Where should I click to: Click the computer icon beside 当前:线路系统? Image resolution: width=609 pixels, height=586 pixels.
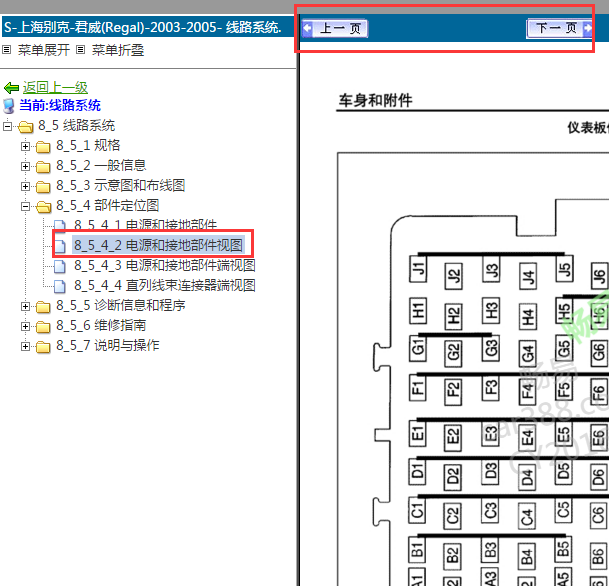(9, 106)
